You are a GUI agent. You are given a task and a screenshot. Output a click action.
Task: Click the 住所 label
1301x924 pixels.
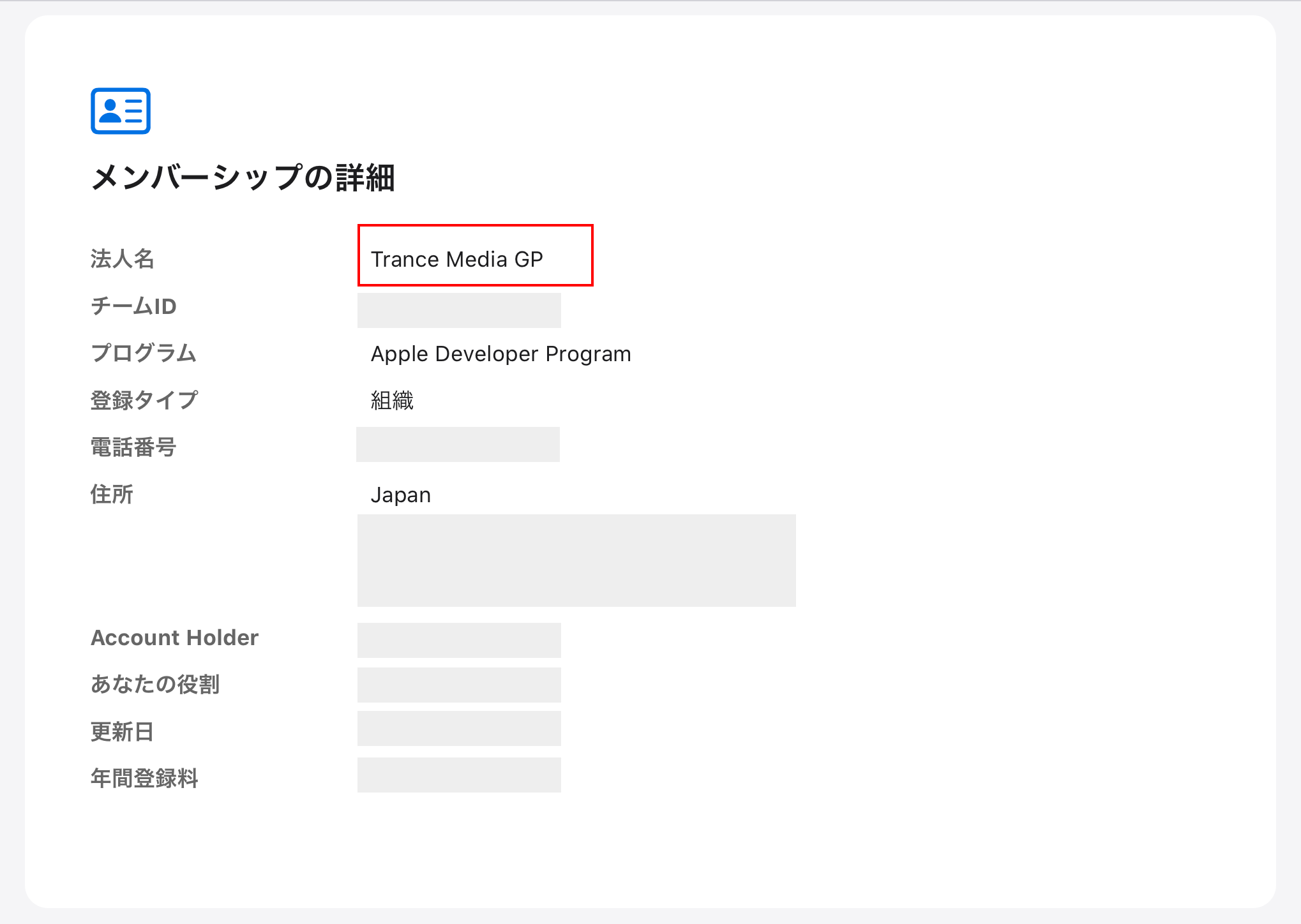112,495
